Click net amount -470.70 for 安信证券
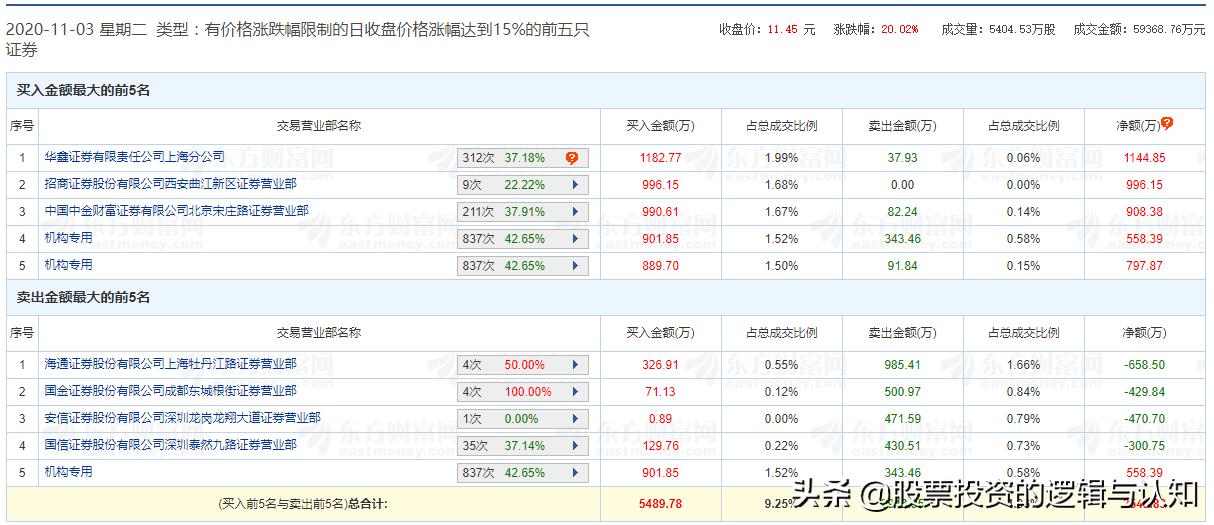The width and height of the screenshot is (1214, 525). point(1144,419)
